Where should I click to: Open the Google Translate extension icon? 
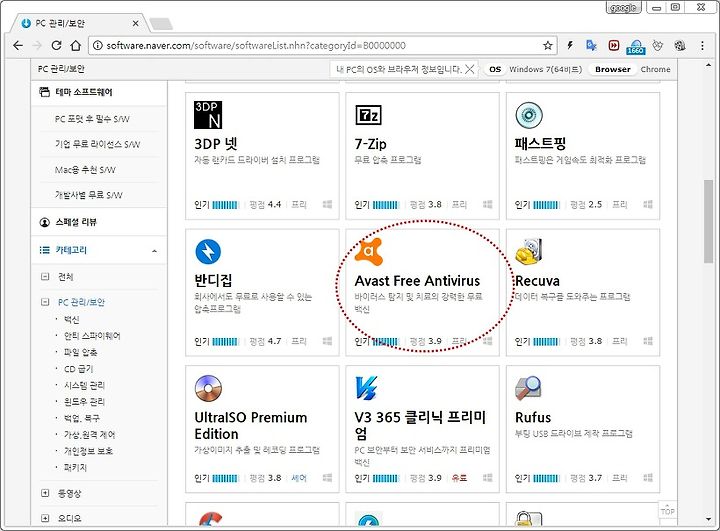pos(591,45)
